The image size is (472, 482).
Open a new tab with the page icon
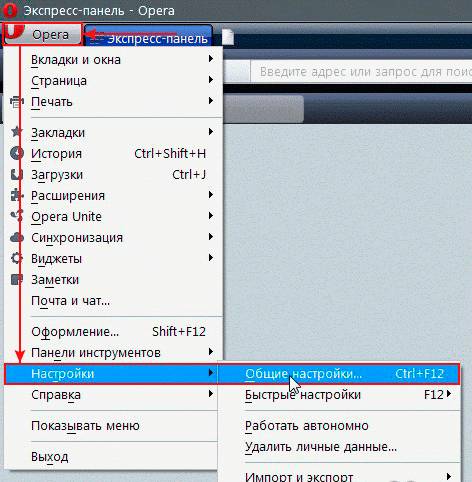[x=228, y=37]
